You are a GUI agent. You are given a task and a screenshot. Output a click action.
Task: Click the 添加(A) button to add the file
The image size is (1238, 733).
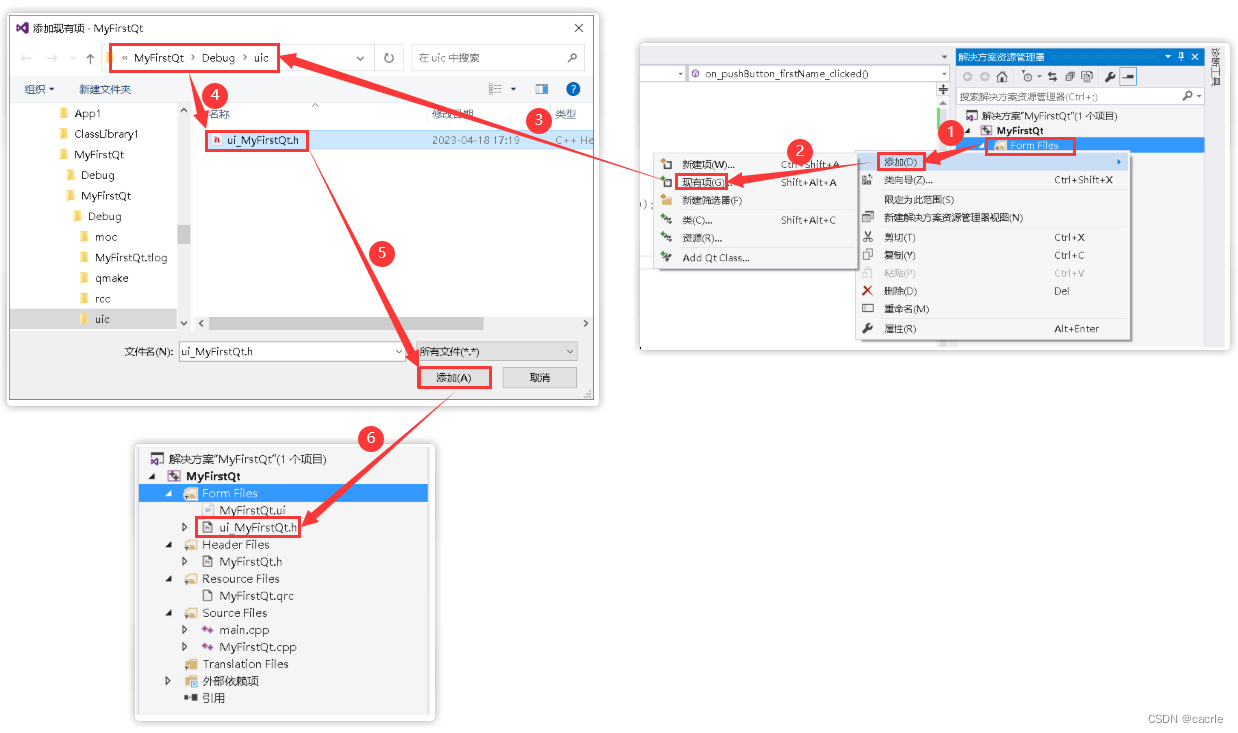point(454,377)
